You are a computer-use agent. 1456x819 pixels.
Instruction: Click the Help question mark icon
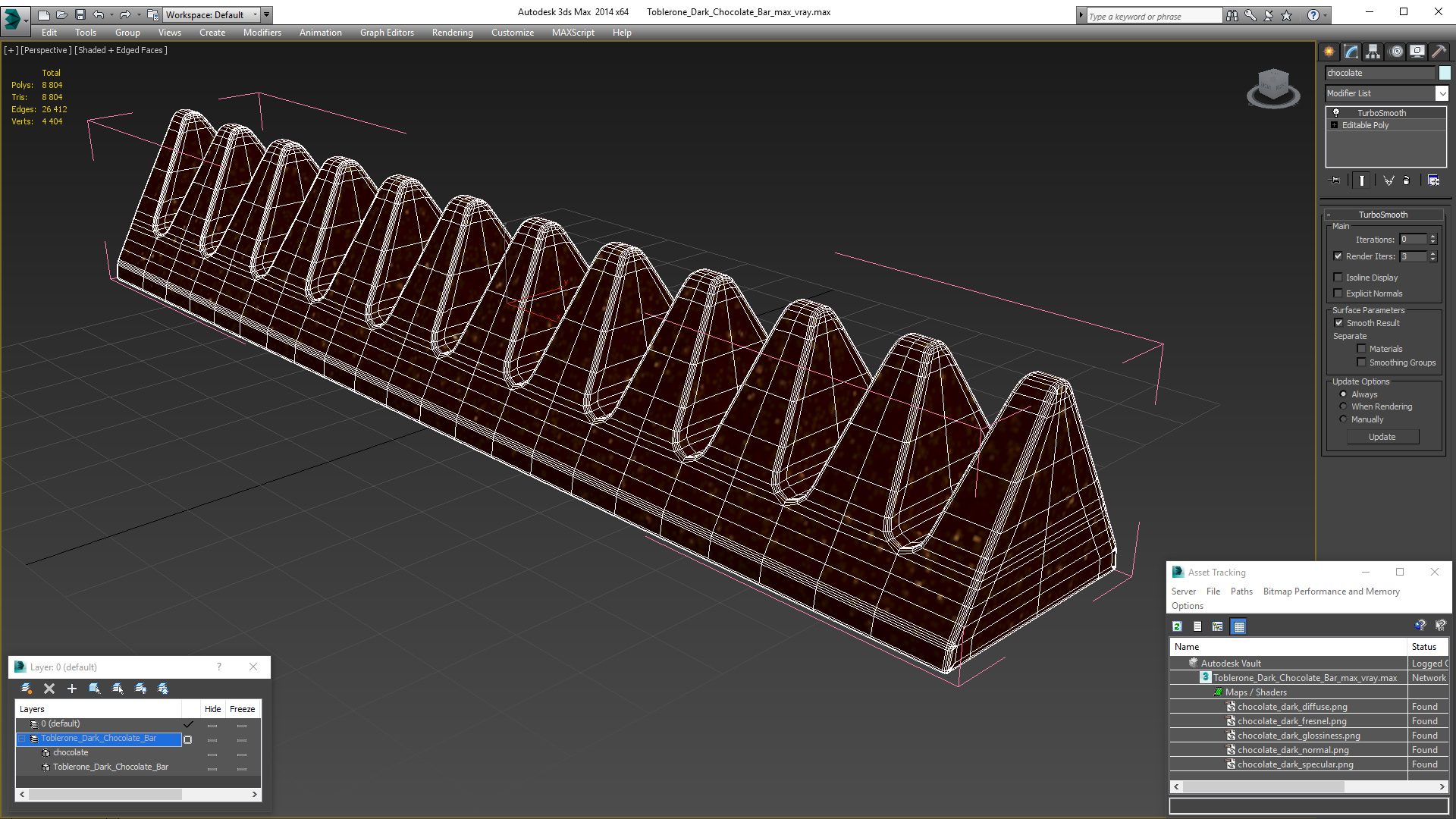pos(1313,15)
